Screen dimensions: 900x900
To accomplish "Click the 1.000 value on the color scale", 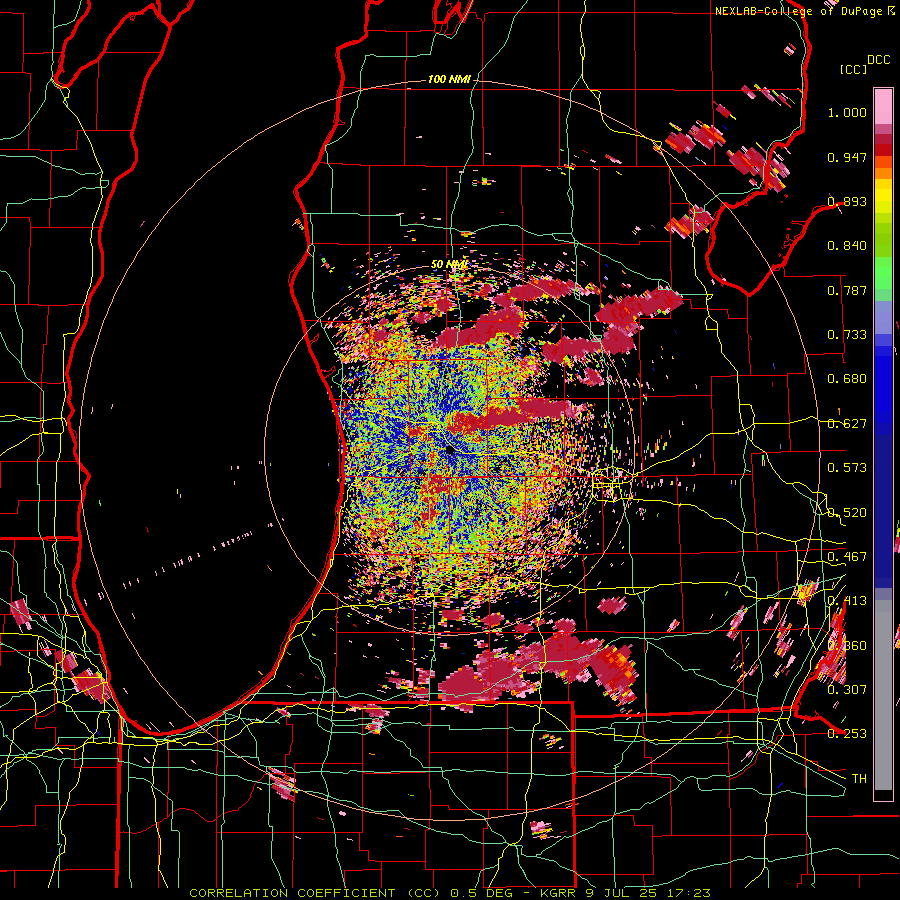I will 847,112.
